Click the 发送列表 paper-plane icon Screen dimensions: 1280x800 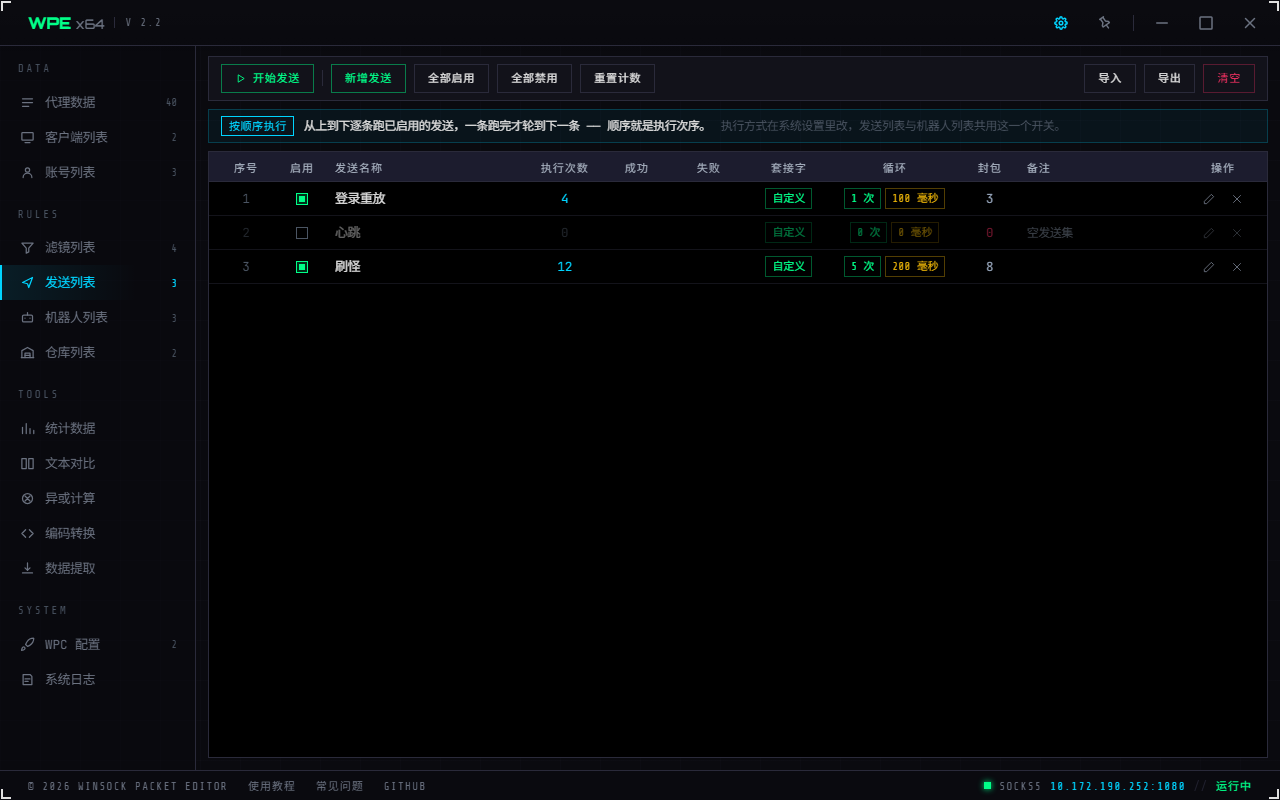(x=28, y=282)
